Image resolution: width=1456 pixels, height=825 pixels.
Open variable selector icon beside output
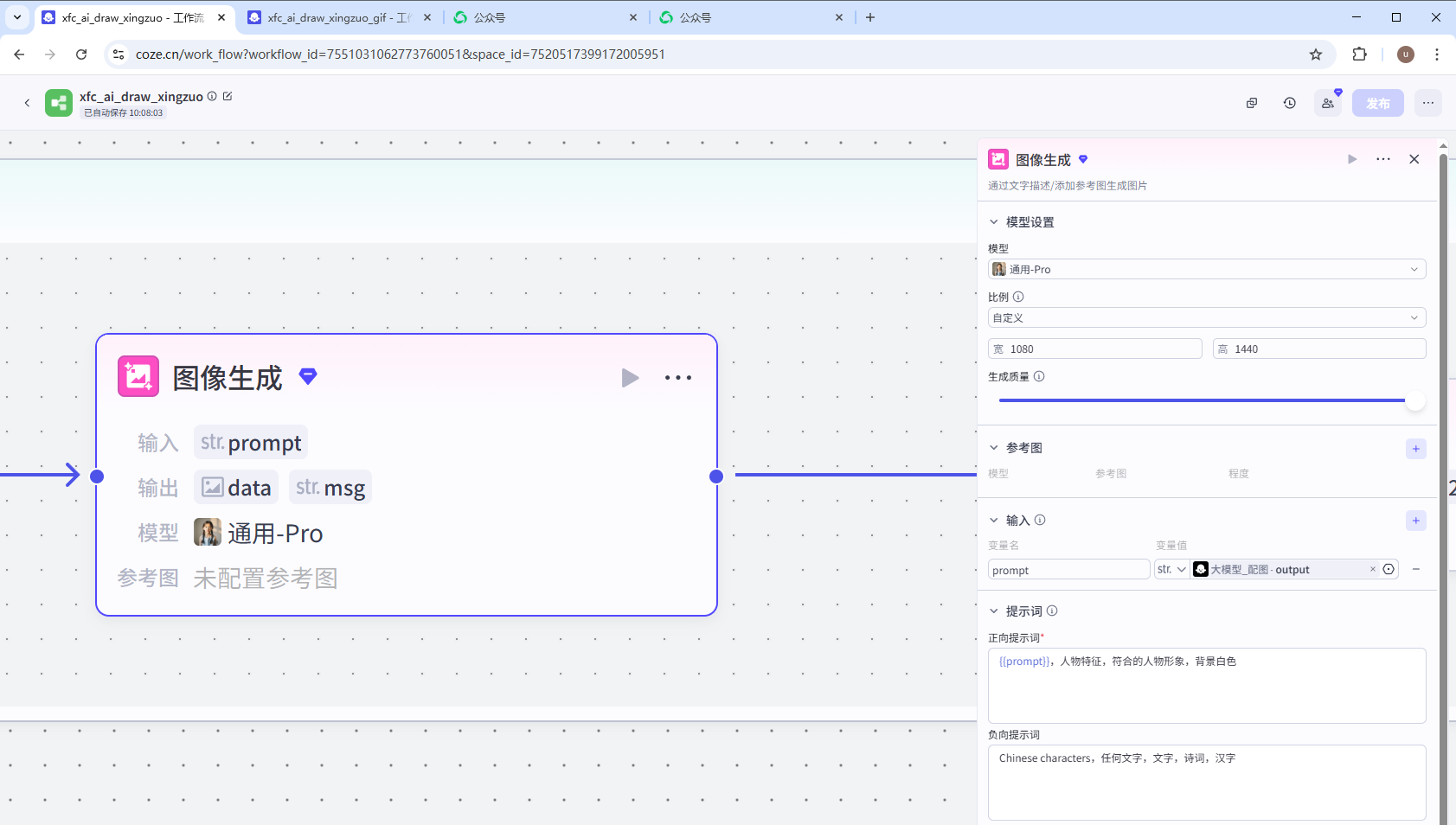(1389, 569)
